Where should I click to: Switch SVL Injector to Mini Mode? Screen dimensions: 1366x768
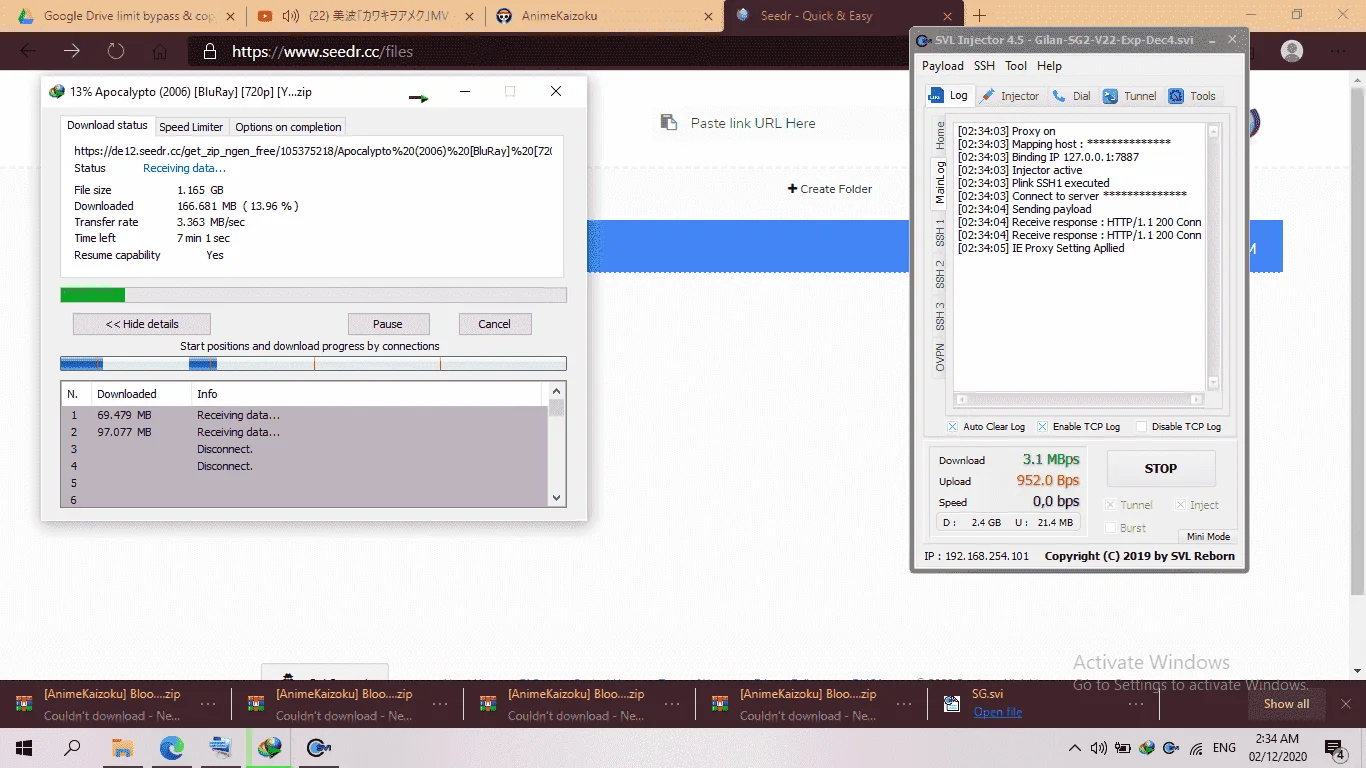[1208, 537]
